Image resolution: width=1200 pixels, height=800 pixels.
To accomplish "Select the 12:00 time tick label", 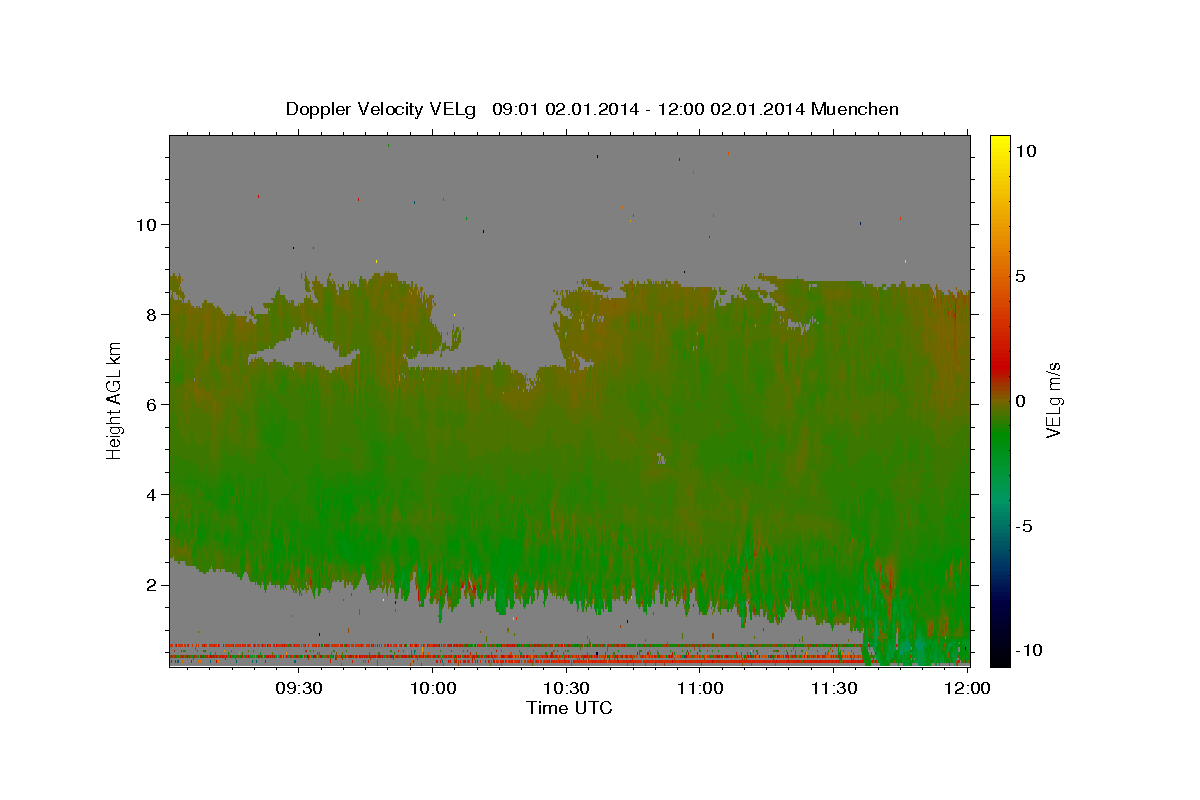I will (968, 688).
